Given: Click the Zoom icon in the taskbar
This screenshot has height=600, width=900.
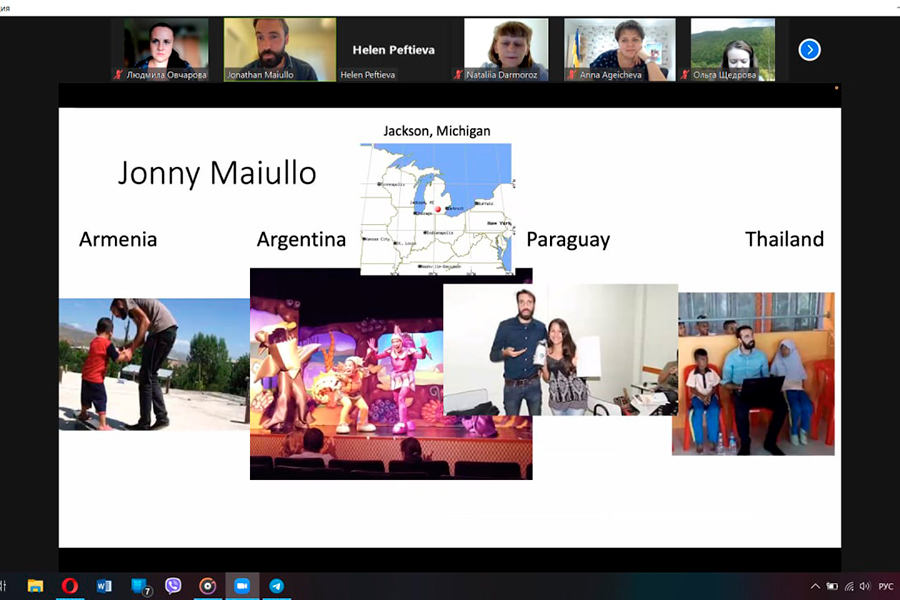Looking at the screenshot, I should pos(241,586).
